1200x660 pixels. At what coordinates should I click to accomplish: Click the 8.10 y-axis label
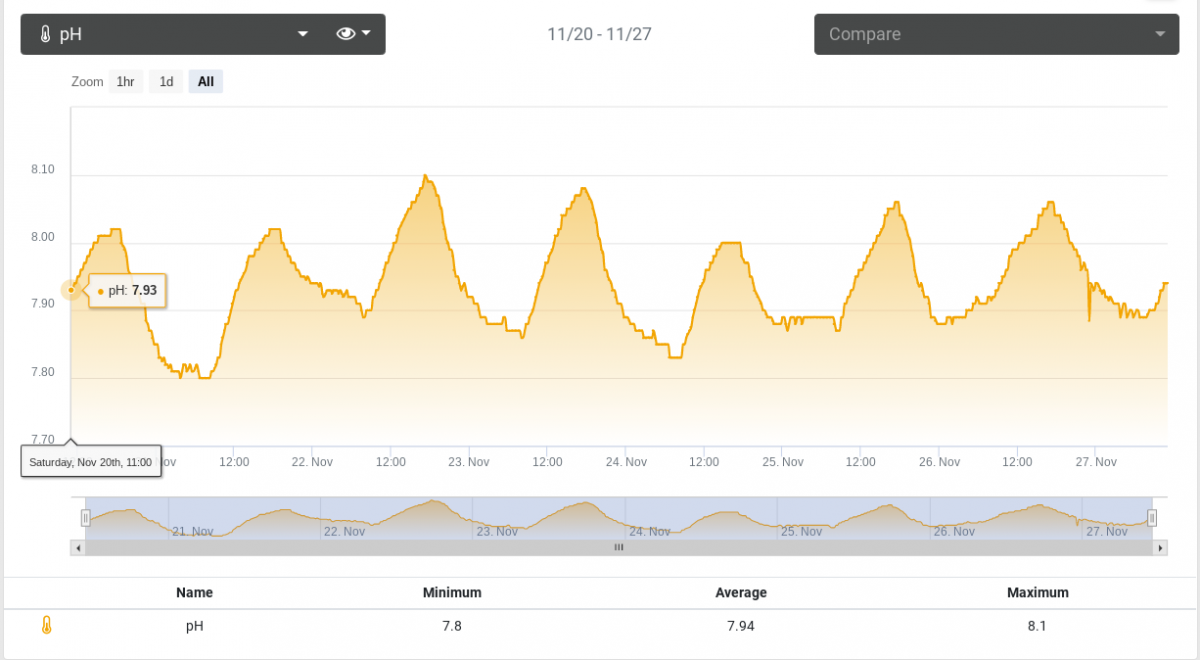(x=43, y=170)
